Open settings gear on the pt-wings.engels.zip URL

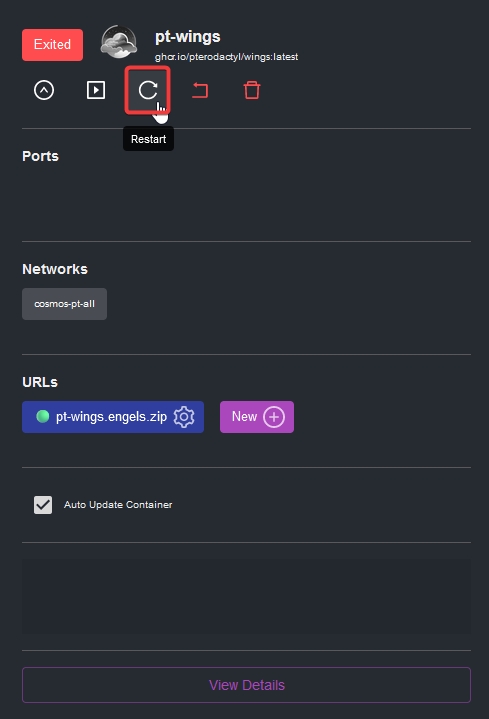(184, 417)
